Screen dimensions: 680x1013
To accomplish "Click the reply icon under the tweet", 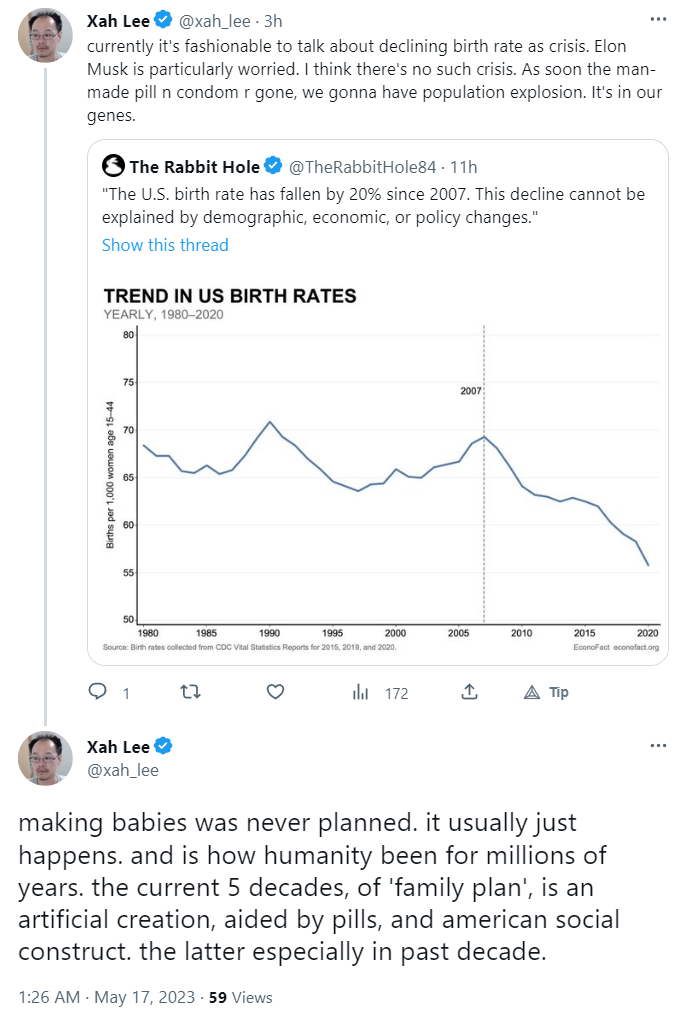I will [98, 692].
